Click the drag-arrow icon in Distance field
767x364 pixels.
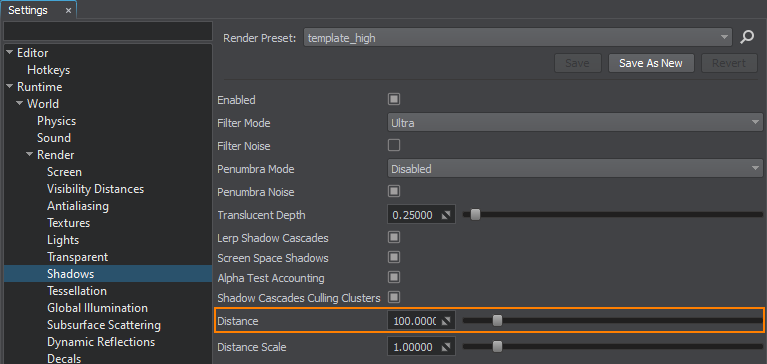445,321
